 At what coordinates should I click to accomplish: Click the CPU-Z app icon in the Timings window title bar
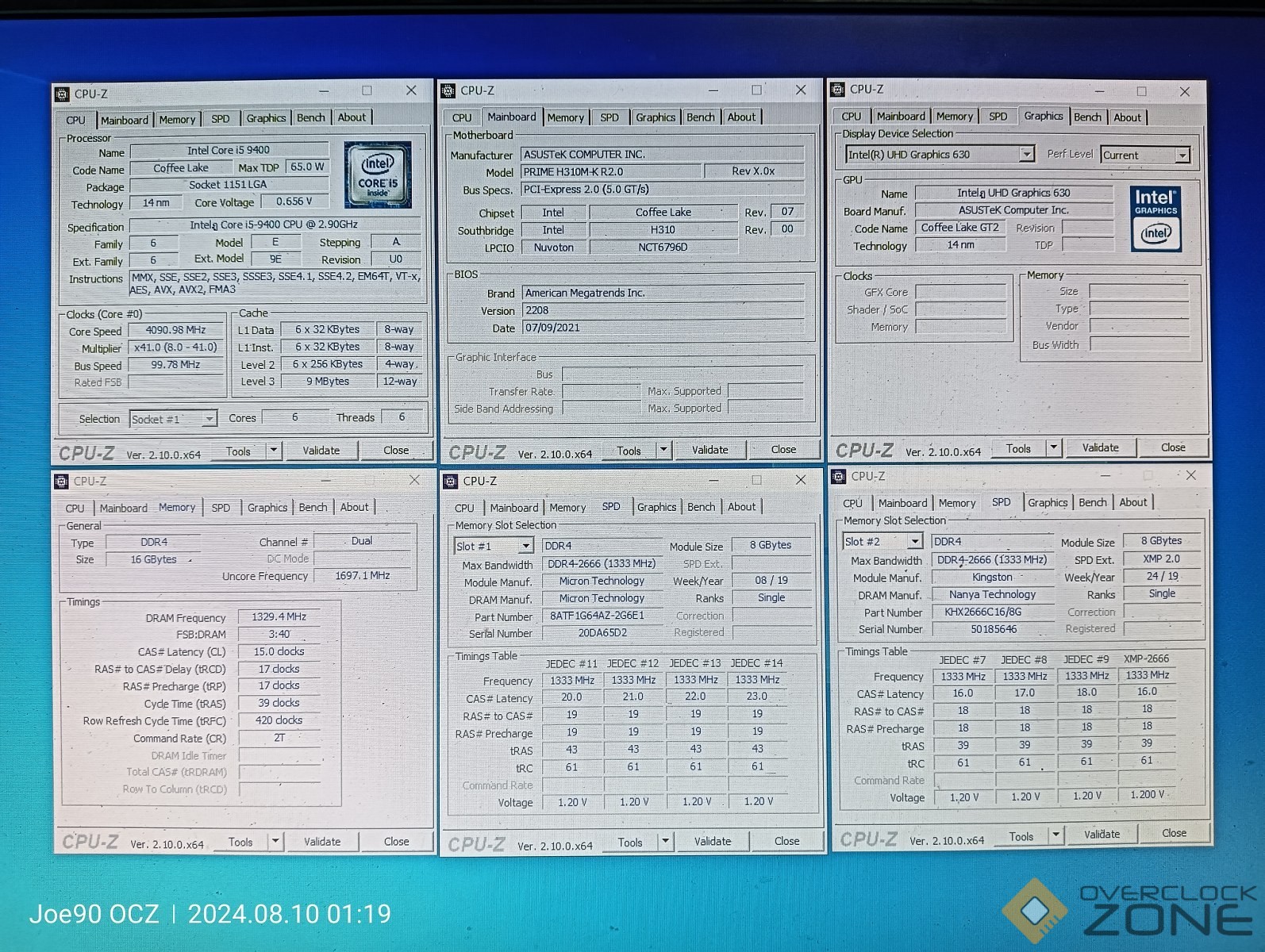[61, 482]
